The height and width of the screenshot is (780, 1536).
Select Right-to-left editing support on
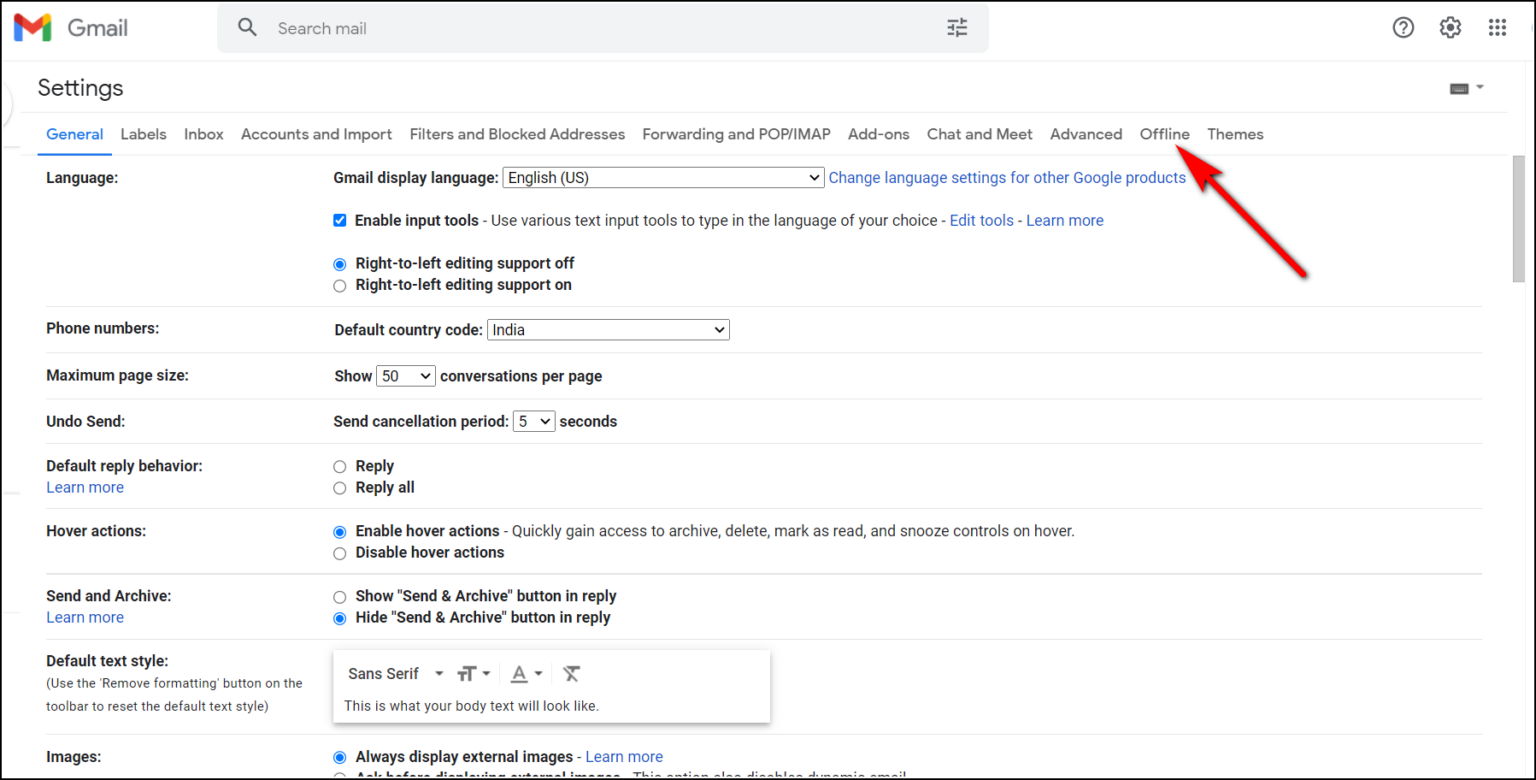[340, 285]
